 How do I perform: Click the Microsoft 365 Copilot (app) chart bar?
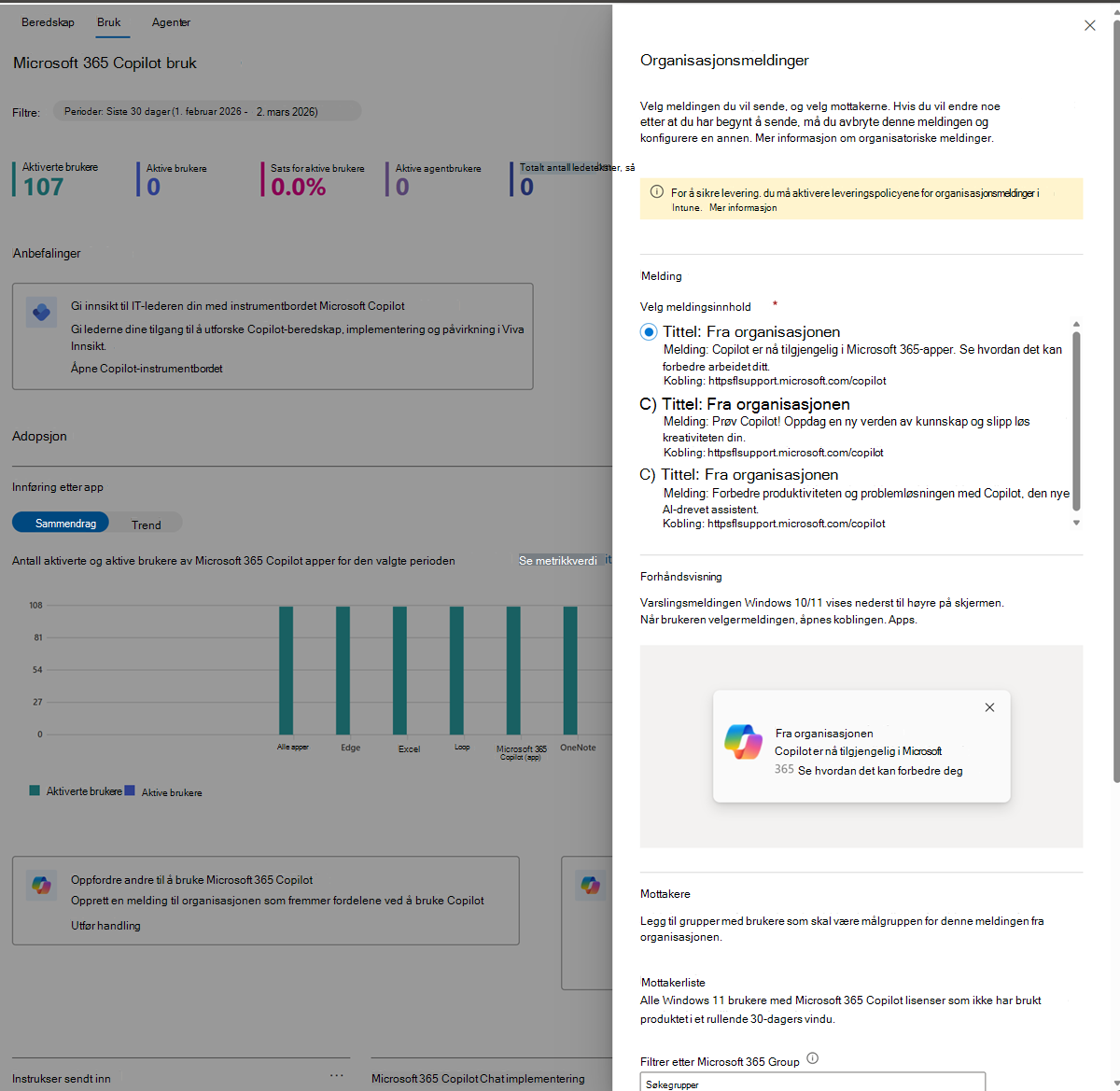coord(513,670)
